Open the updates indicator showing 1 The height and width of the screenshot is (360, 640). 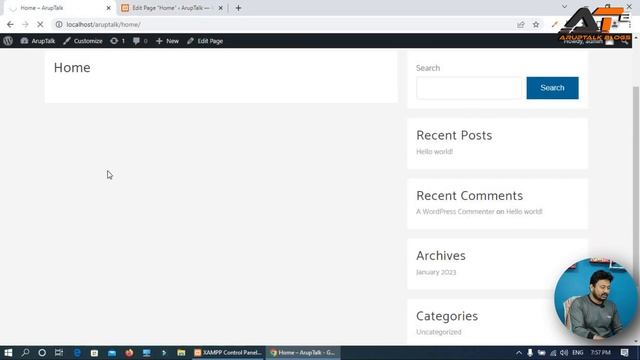point(118,41)
